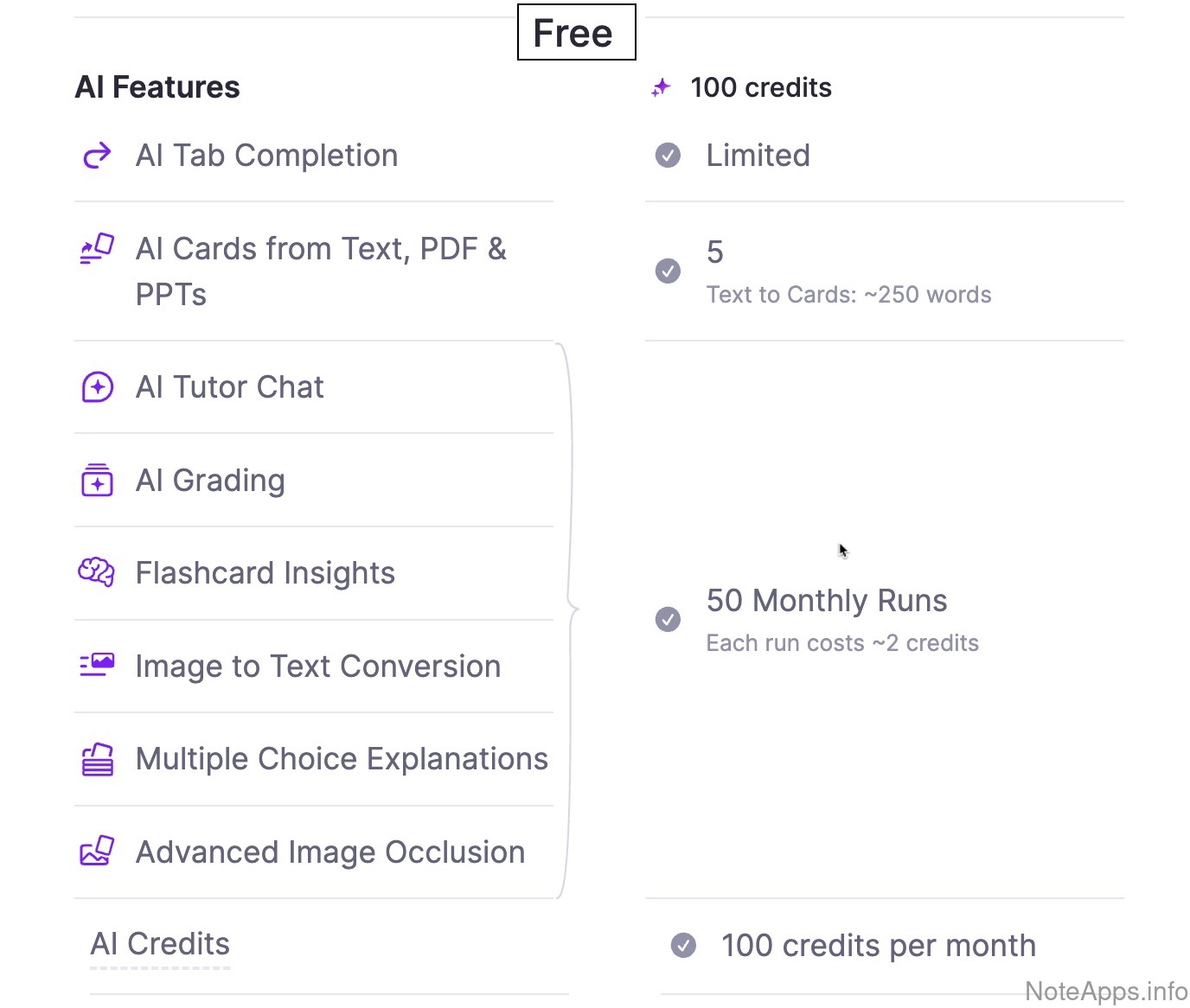Click the AI Grading icon
This screenshot has height=1008, width=1190.
coord(97,480)
